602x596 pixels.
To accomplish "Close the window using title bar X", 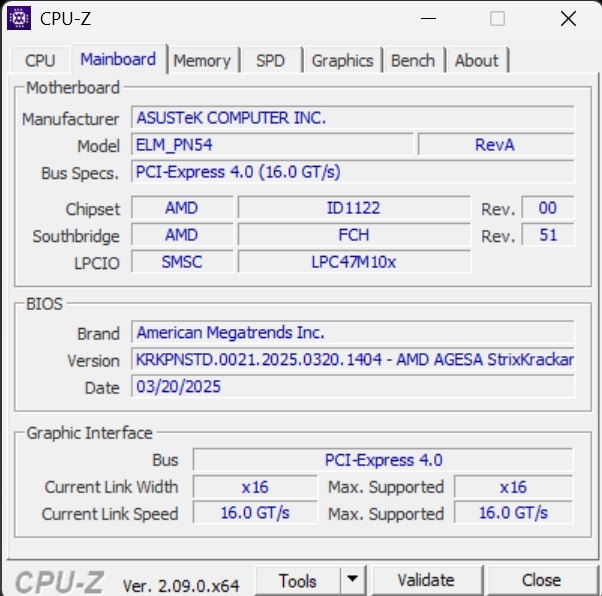I will click(568, 18).
